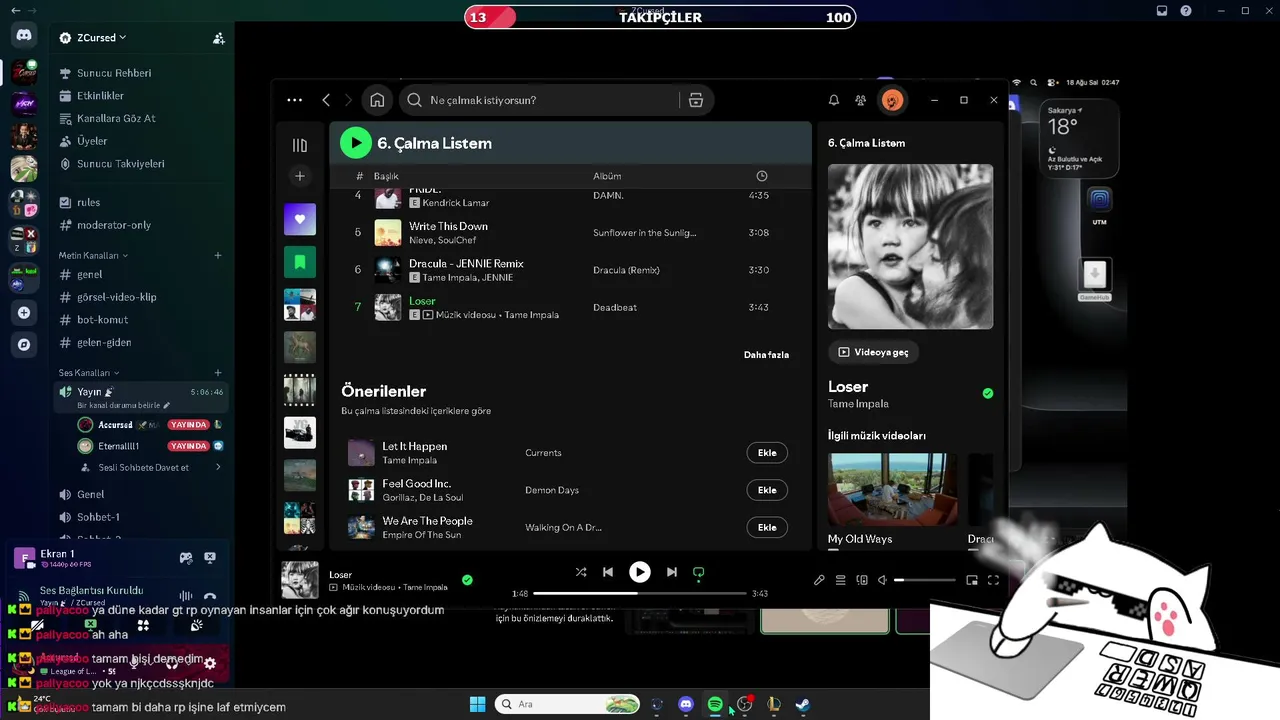Collapse the Metin Kanalları category
1280x720 pixels.
point(93,255)
